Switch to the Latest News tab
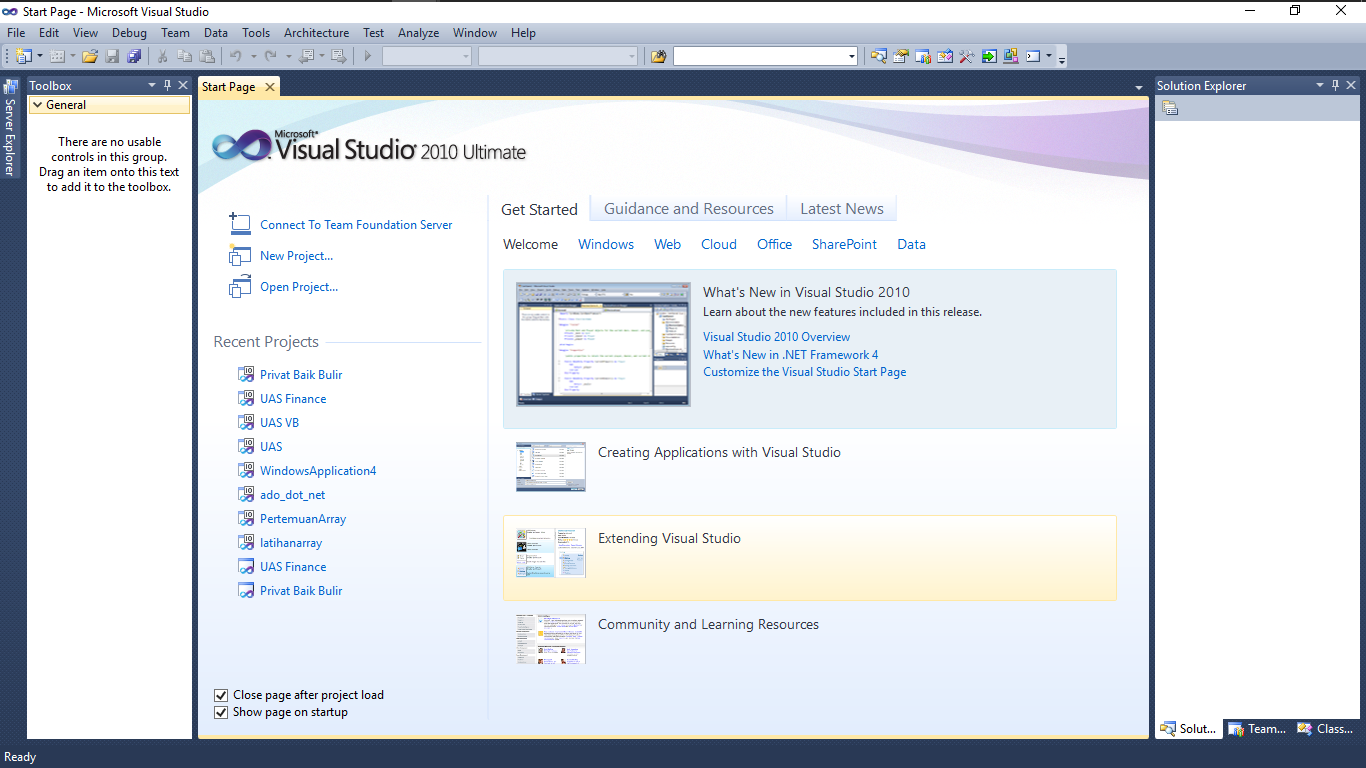The height and width of the screenshot is (768, 1366). [842, 209]
